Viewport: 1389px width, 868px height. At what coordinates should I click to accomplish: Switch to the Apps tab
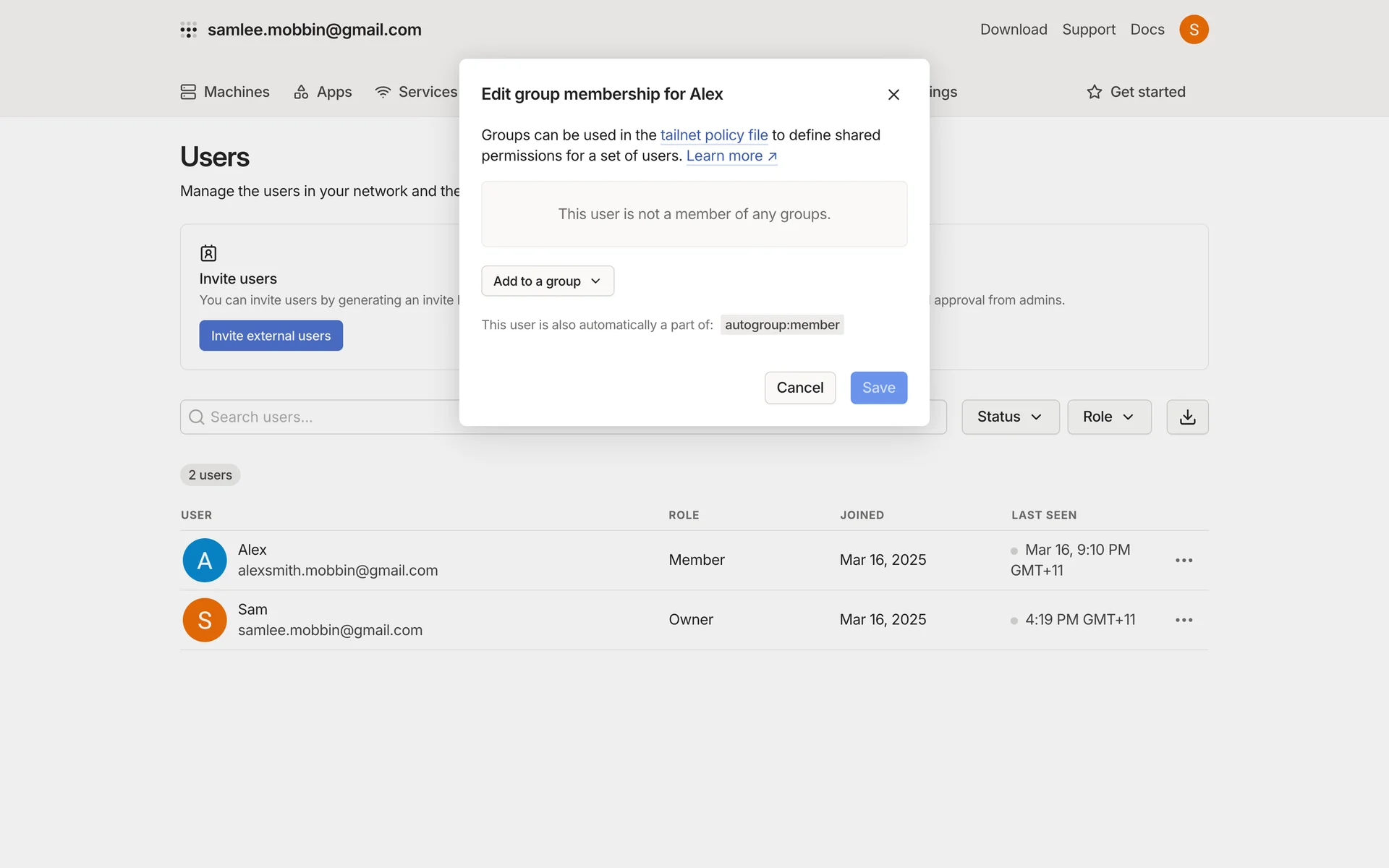(x=323, y=92)
